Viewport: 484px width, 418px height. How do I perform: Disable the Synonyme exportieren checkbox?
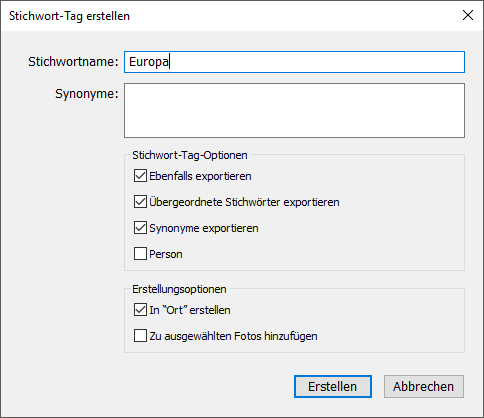click(x=140, y=228)
